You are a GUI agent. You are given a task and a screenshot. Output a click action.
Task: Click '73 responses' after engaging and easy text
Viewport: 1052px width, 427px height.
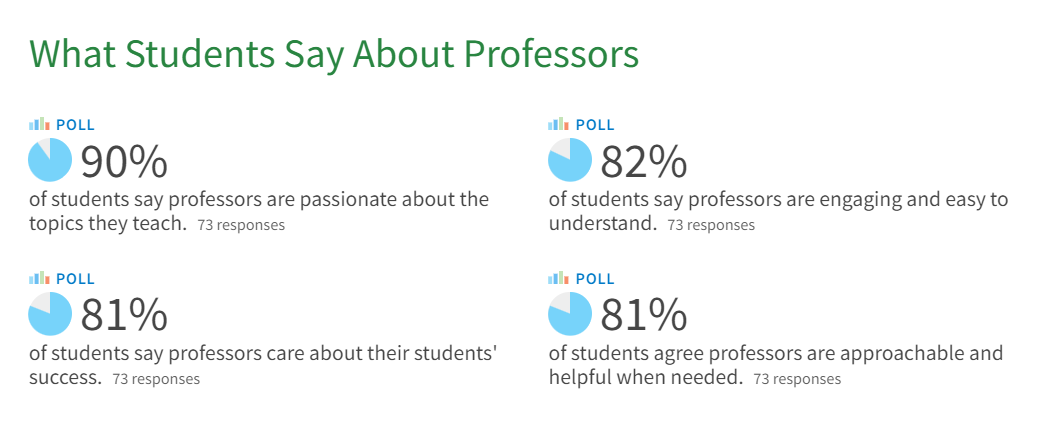711,225
